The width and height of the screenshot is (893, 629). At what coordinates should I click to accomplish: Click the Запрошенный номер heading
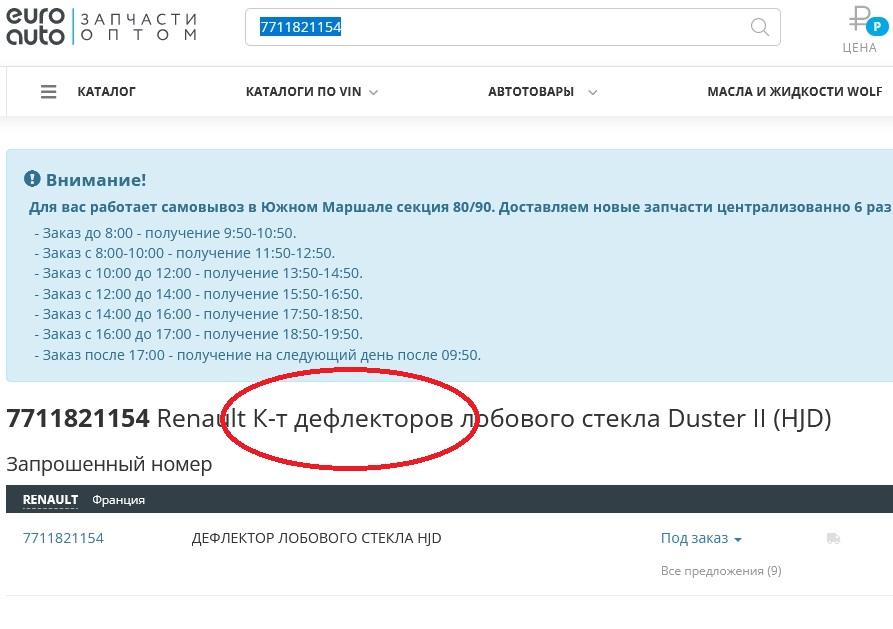click(109, 464)
